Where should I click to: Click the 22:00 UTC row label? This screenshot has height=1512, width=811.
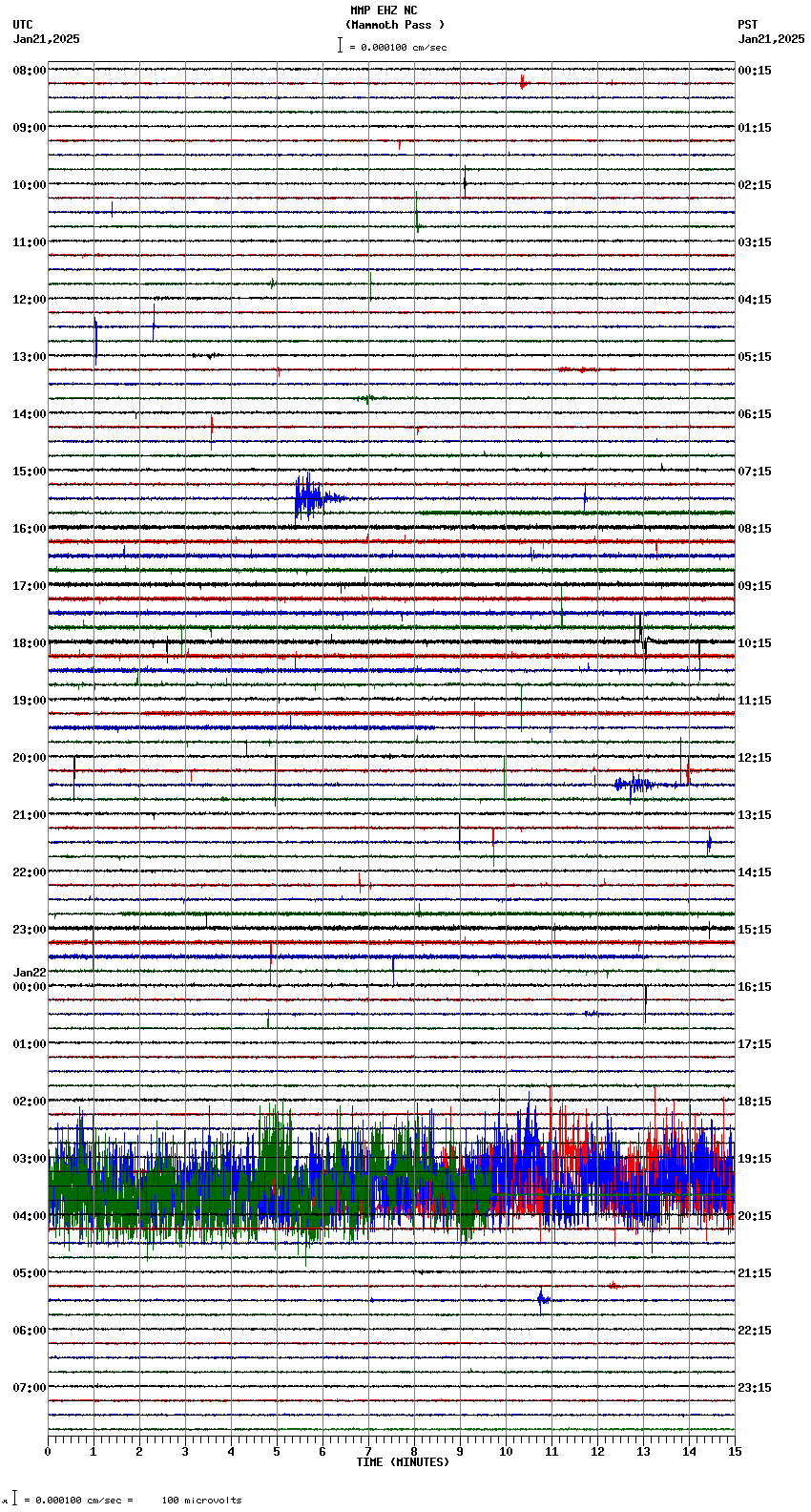coord(30,872)
